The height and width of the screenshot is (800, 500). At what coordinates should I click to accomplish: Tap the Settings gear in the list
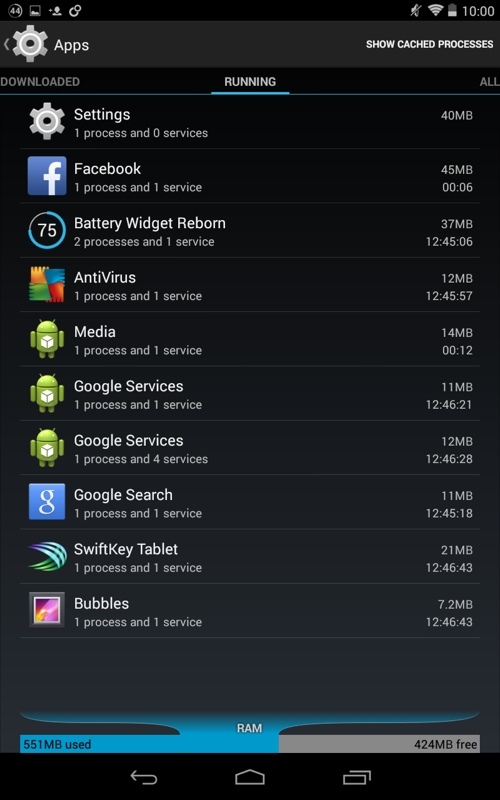point(47,121)
